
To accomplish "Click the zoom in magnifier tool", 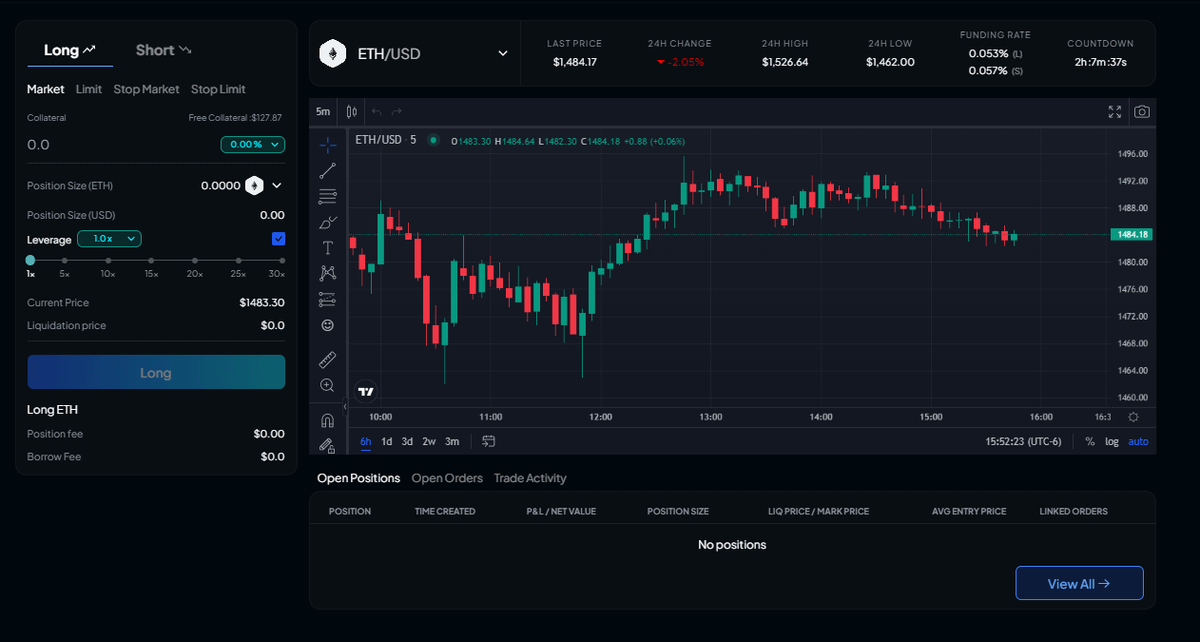I will [x=327, y=385].
